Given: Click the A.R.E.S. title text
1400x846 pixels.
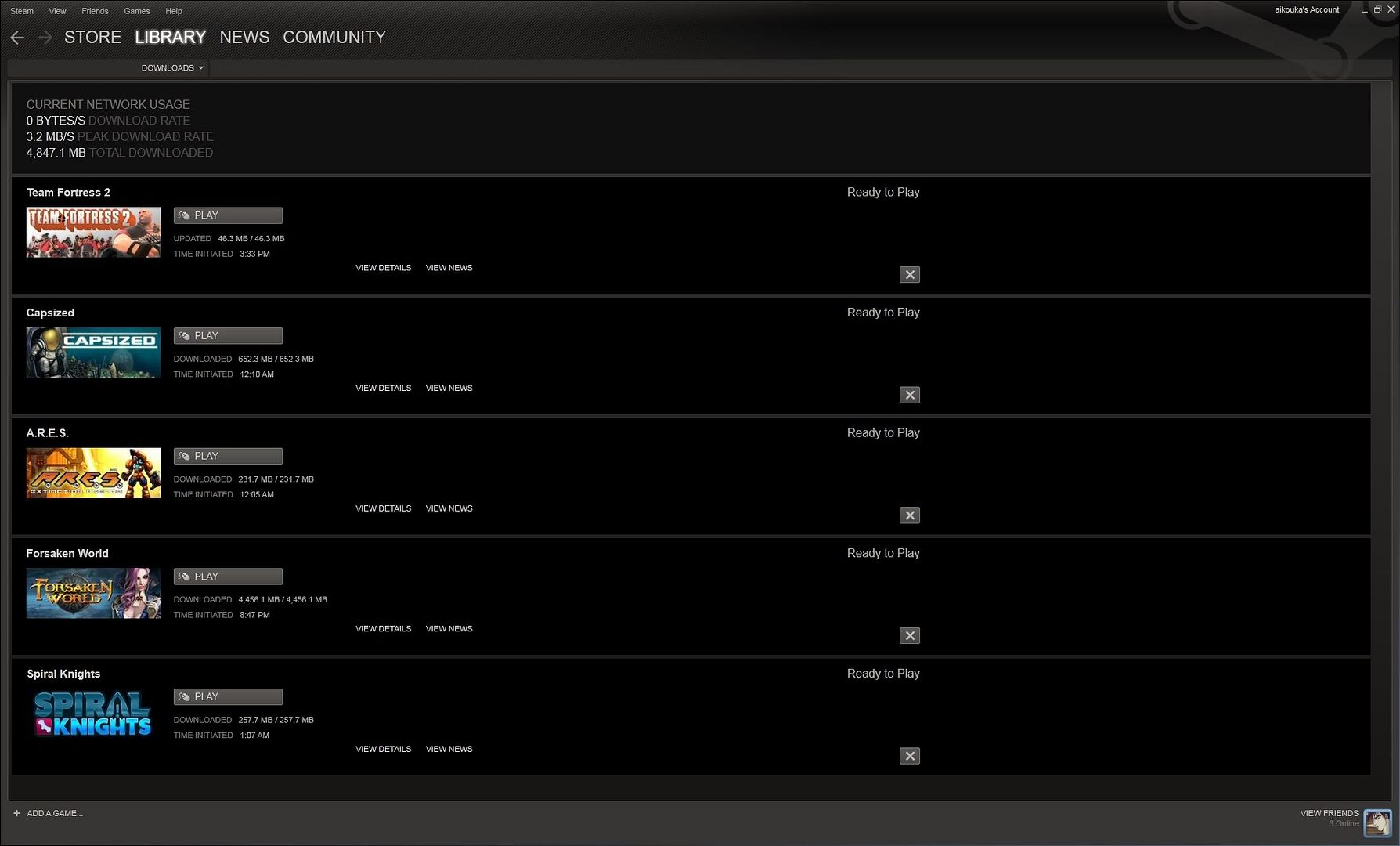Looking at the screenshot, I should (x=48, y=433).
